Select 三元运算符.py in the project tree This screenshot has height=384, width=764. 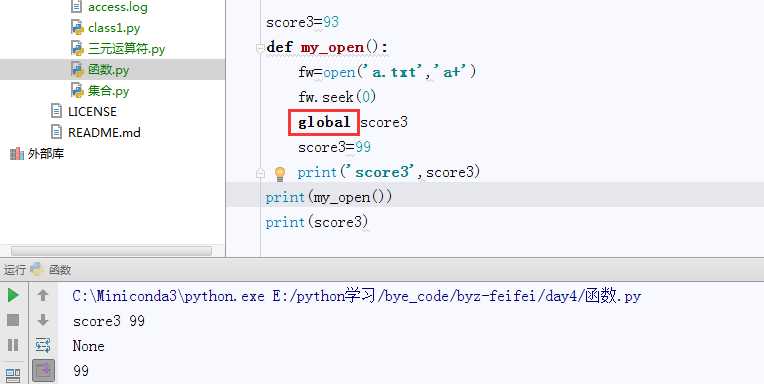(126, 49)
